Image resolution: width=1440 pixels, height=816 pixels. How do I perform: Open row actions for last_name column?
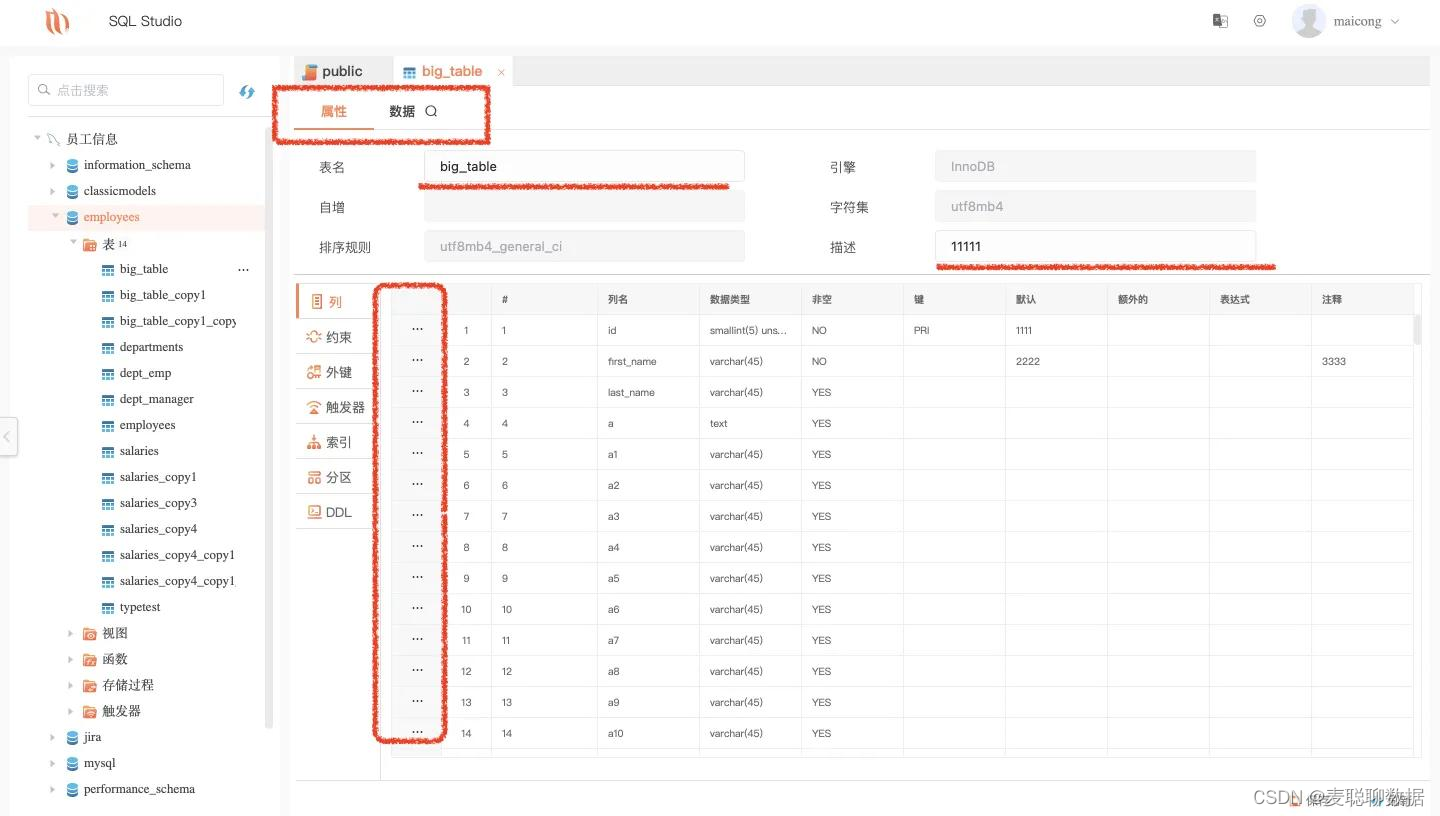tap(417, 391)
